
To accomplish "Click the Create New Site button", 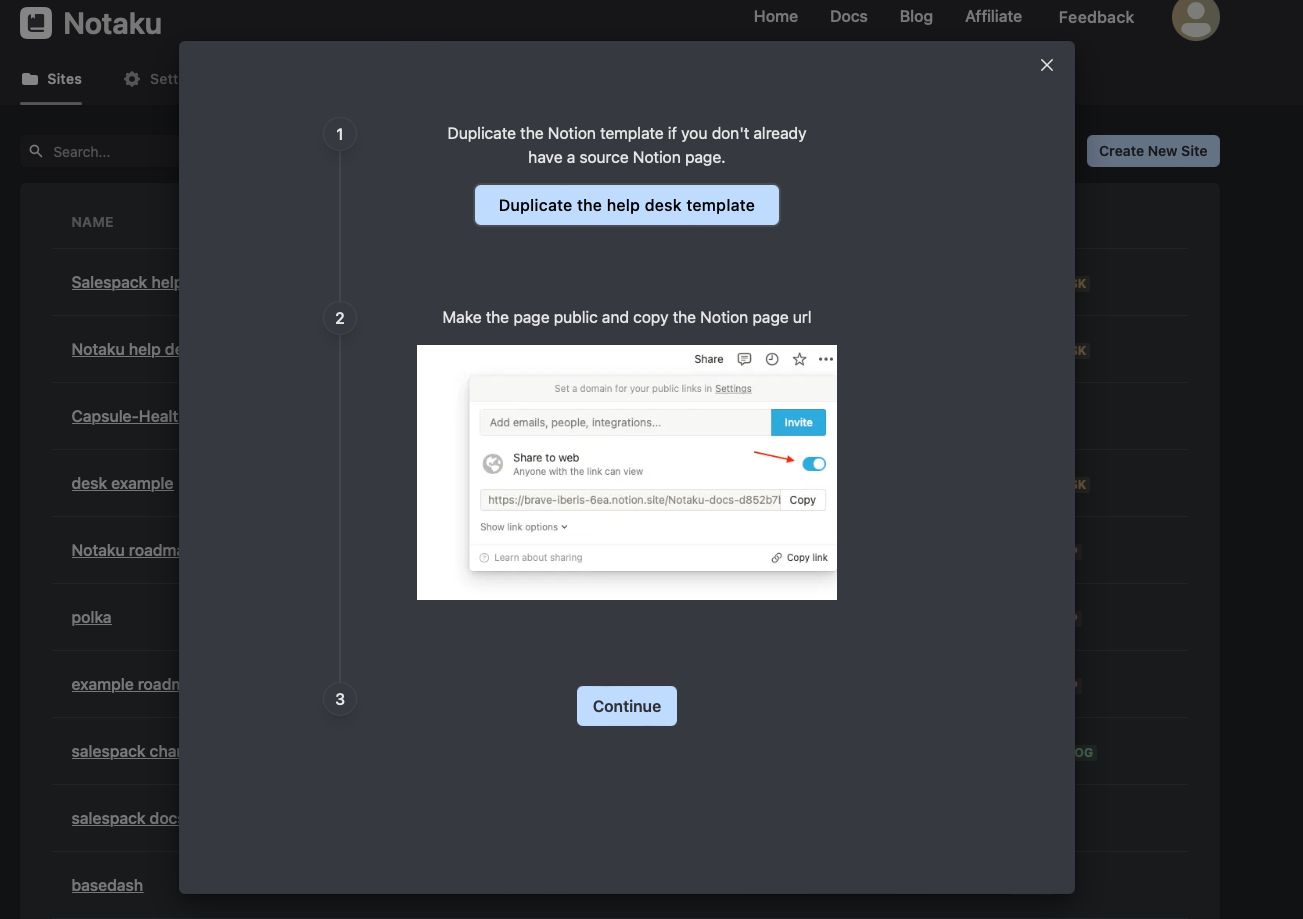I will pyautogui.click(x=1153, y=151).
